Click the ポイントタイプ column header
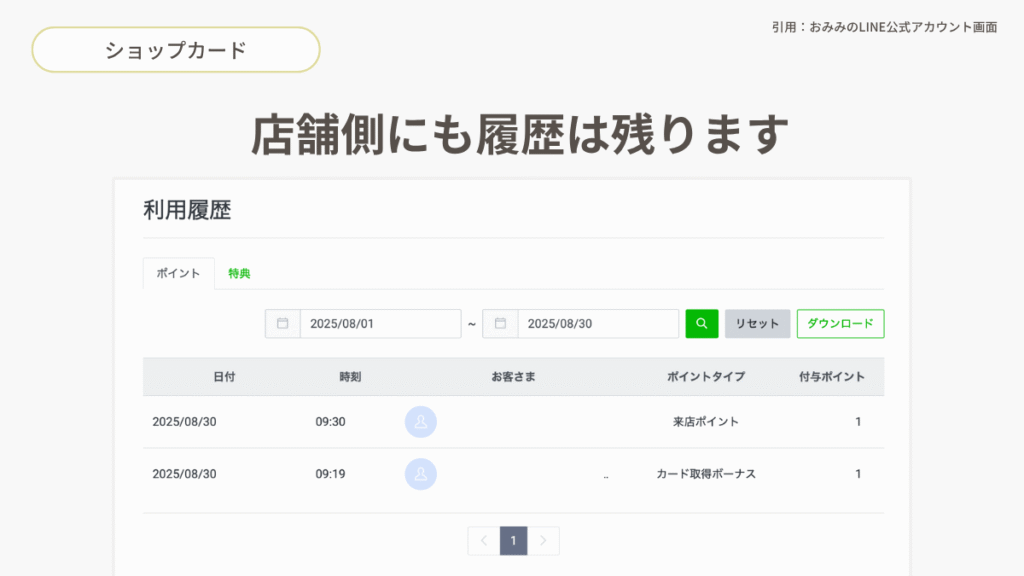Image resolution: width=1024 pixels, height=576 pixels. tap(706, 377)
